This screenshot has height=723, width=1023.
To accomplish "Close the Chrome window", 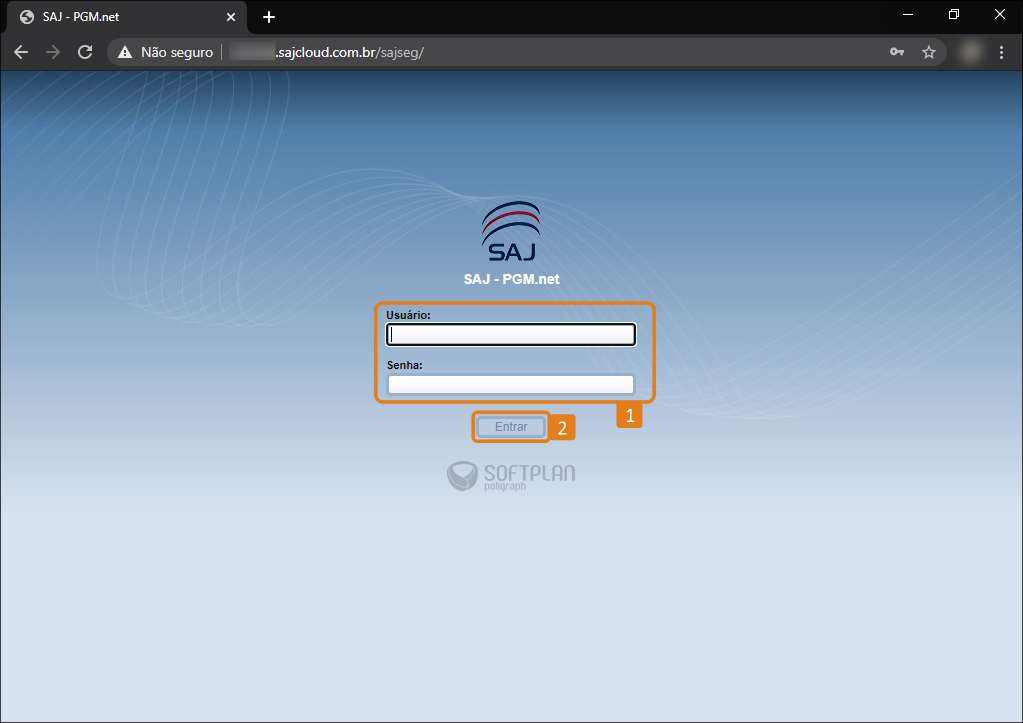I will [x=1000, y=14].
